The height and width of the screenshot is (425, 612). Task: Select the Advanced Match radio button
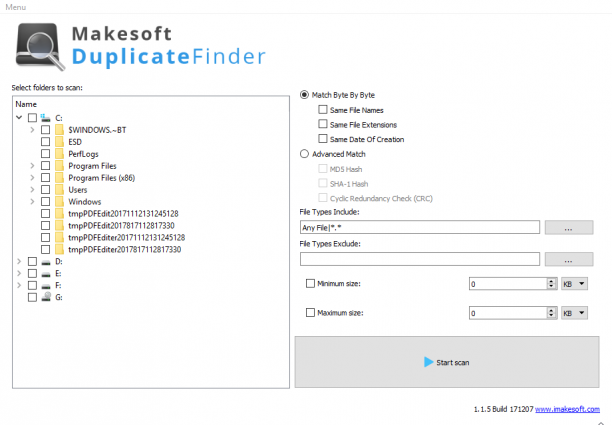[x=304, y=154]
